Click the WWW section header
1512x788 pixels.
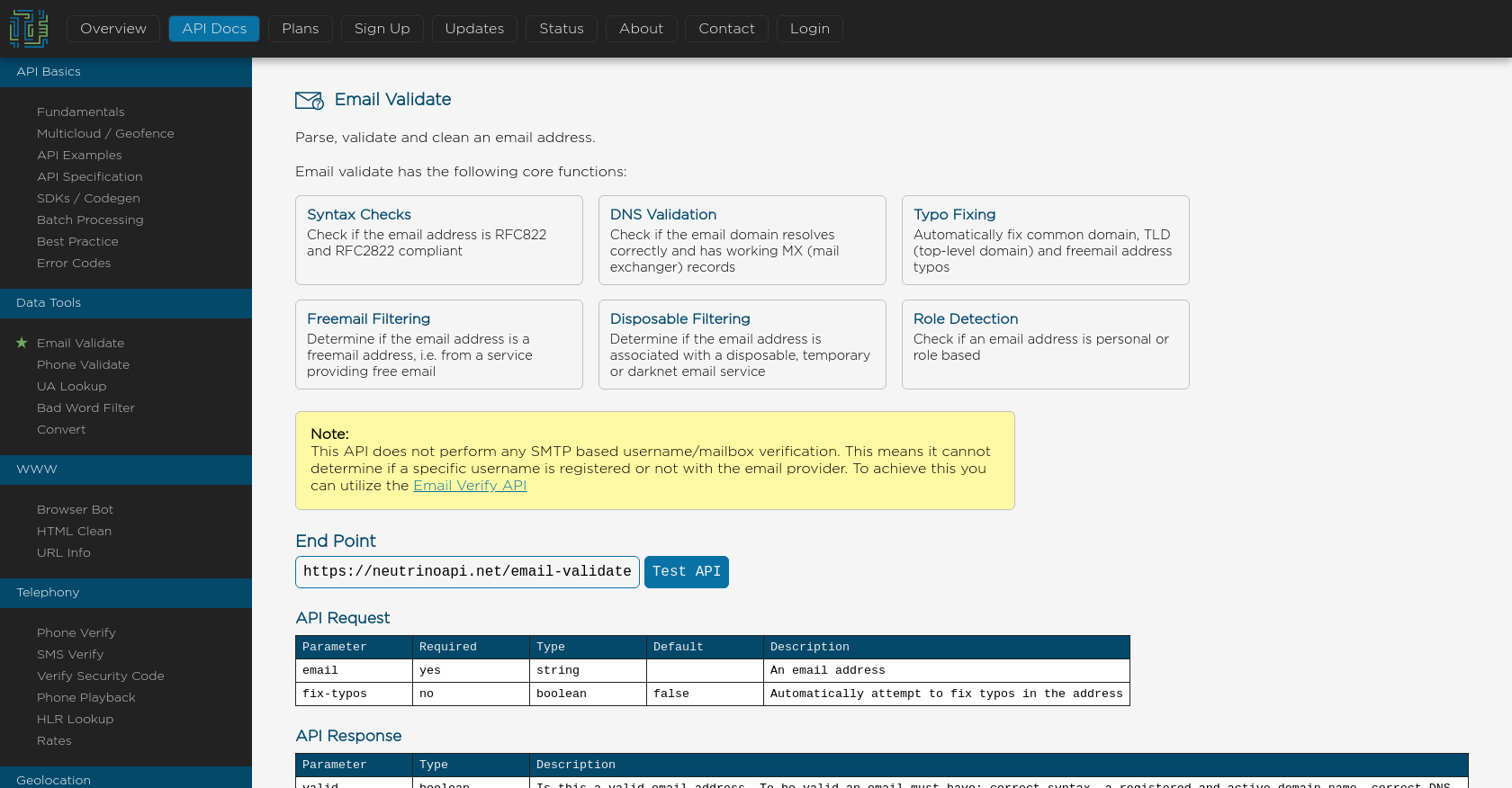point(126,470)
